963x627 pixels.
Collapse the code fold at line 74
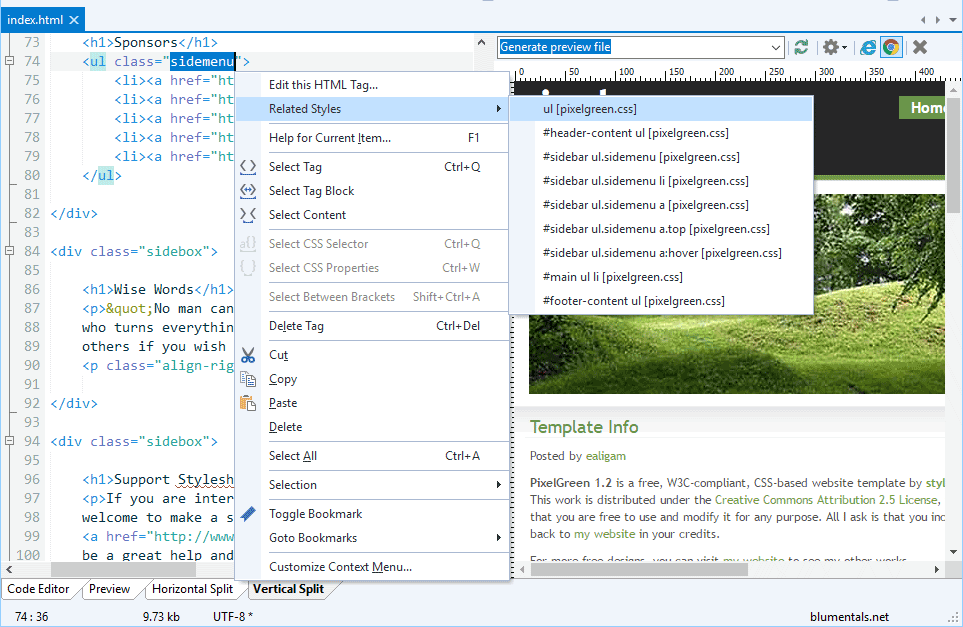point(9,62)
